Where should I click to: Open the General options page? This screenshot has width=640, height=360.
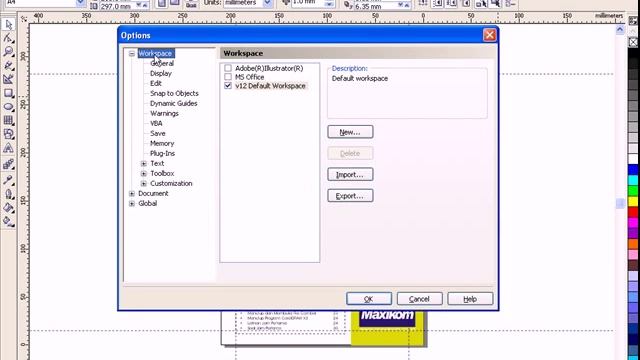coord(162,63)
